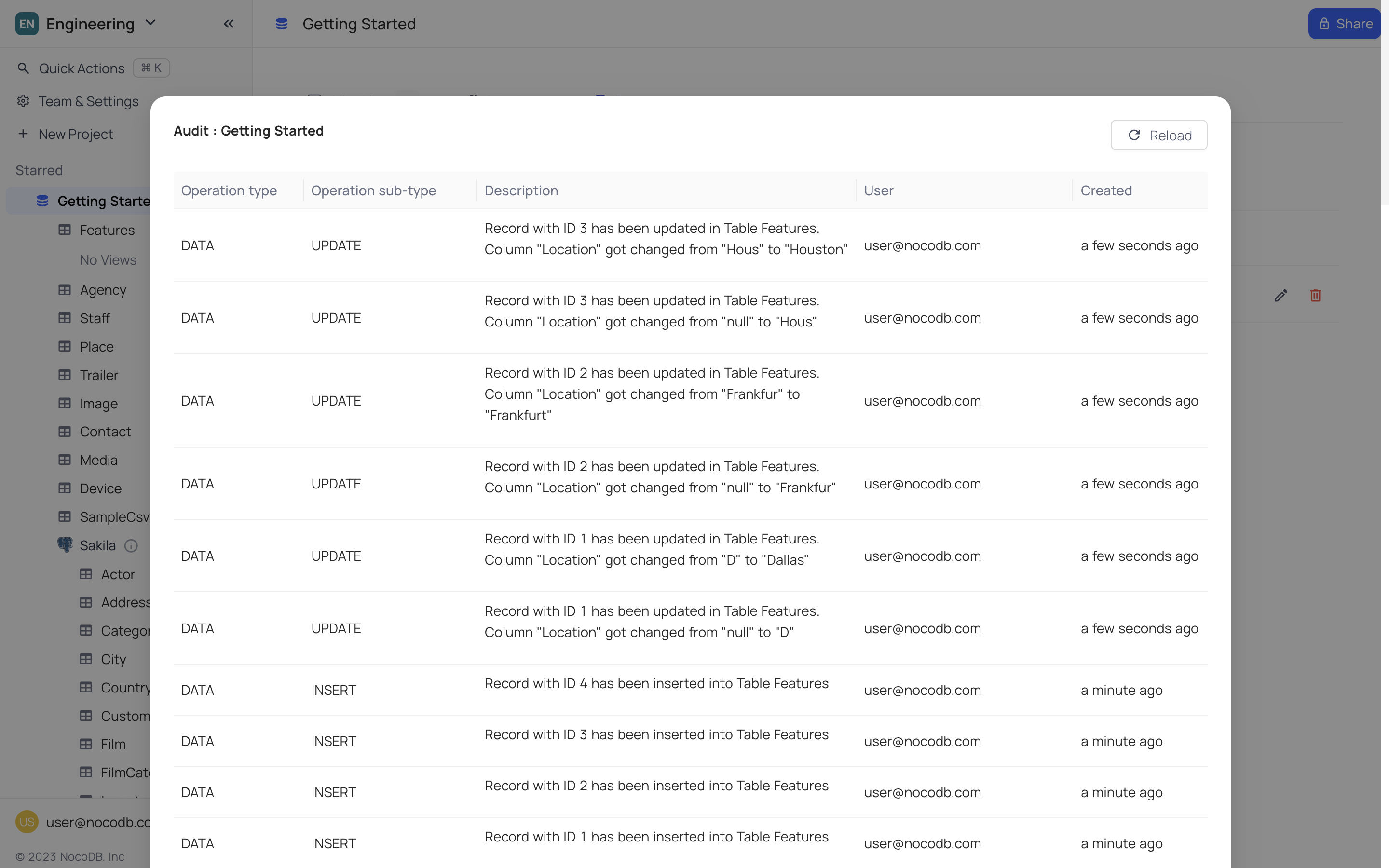Click the Sakila PostgreSQL elephant icon
This screenshot has height=868, width=1389.
point(65,545)
